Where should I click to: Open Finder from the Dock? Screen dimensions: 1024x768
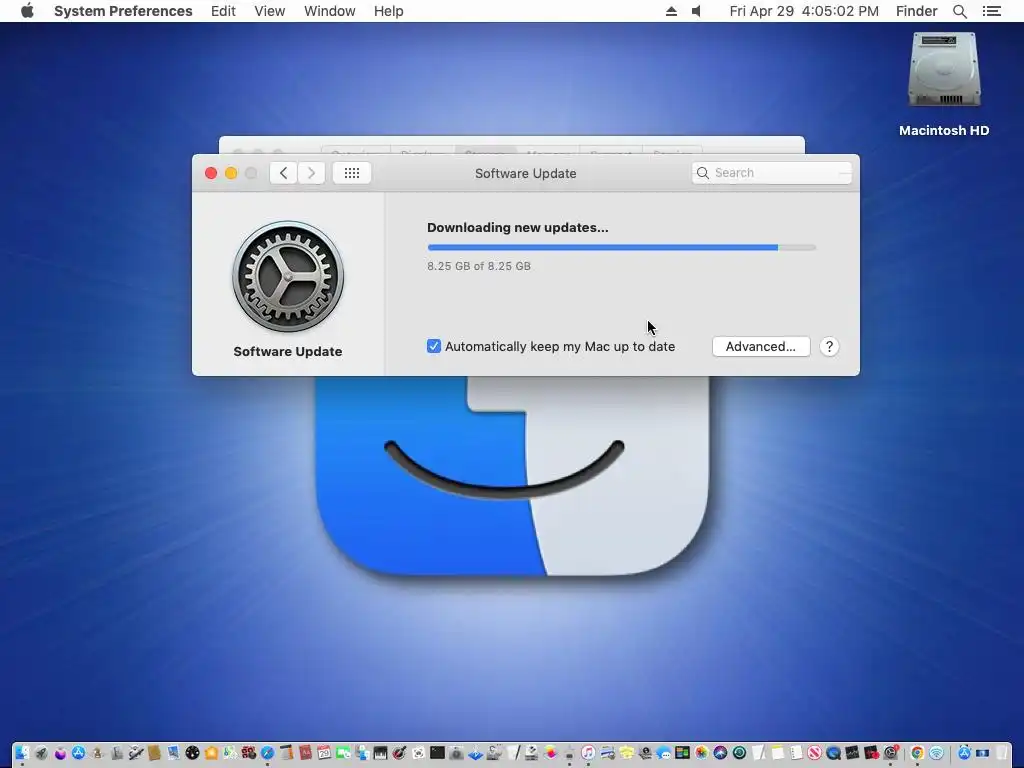click(22, 753)
